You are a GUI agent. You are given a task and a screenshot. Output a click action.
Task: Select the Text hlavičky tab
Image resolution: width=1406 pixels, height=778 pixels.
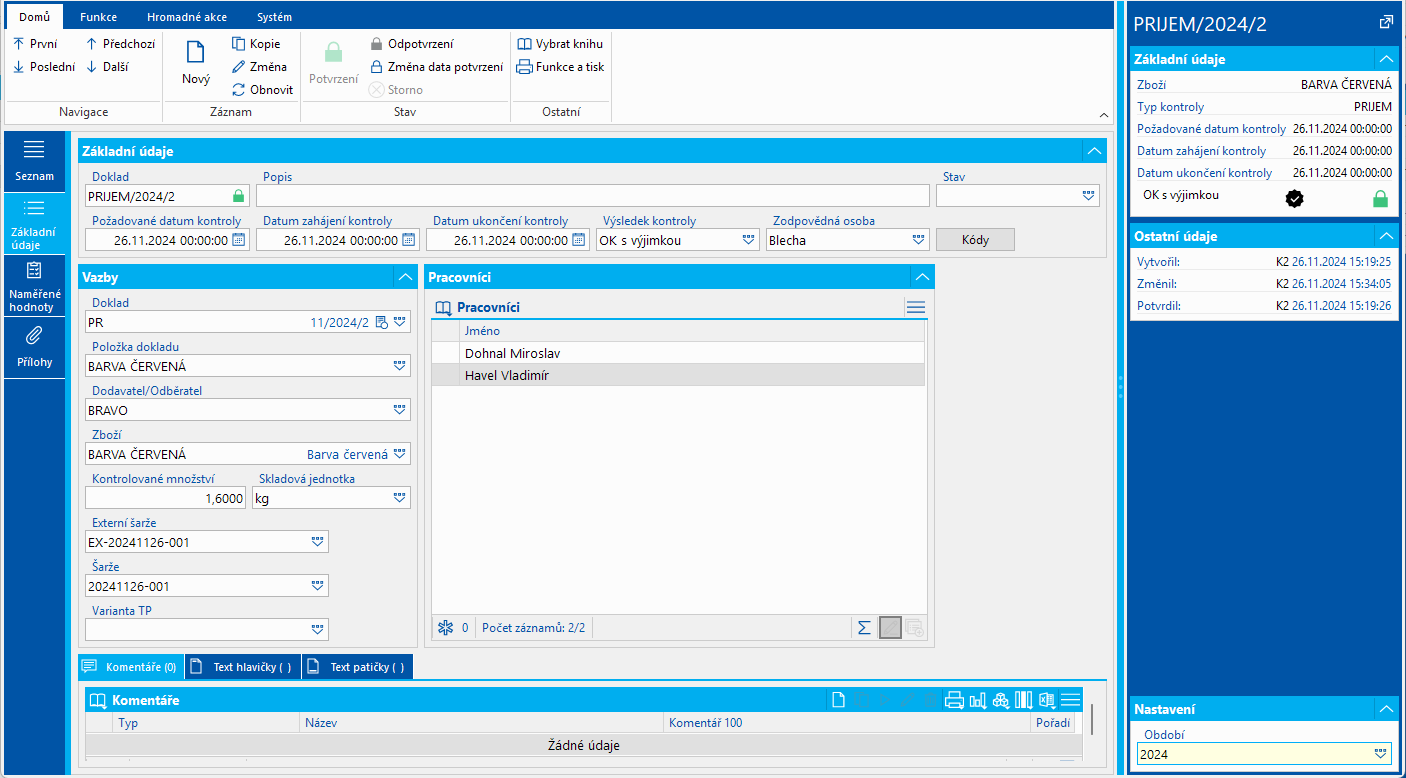243,667
